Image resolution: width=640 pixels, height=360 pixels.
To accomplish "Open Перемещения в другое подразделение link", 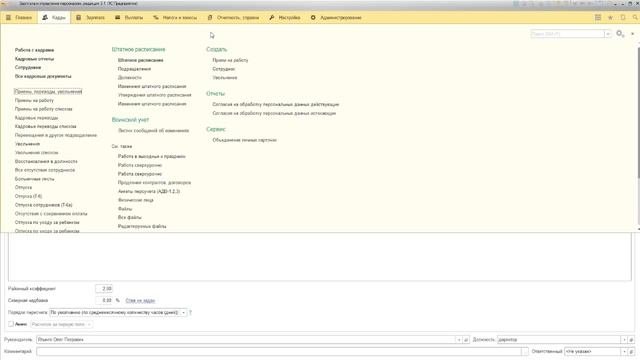I will click(56, 135).
